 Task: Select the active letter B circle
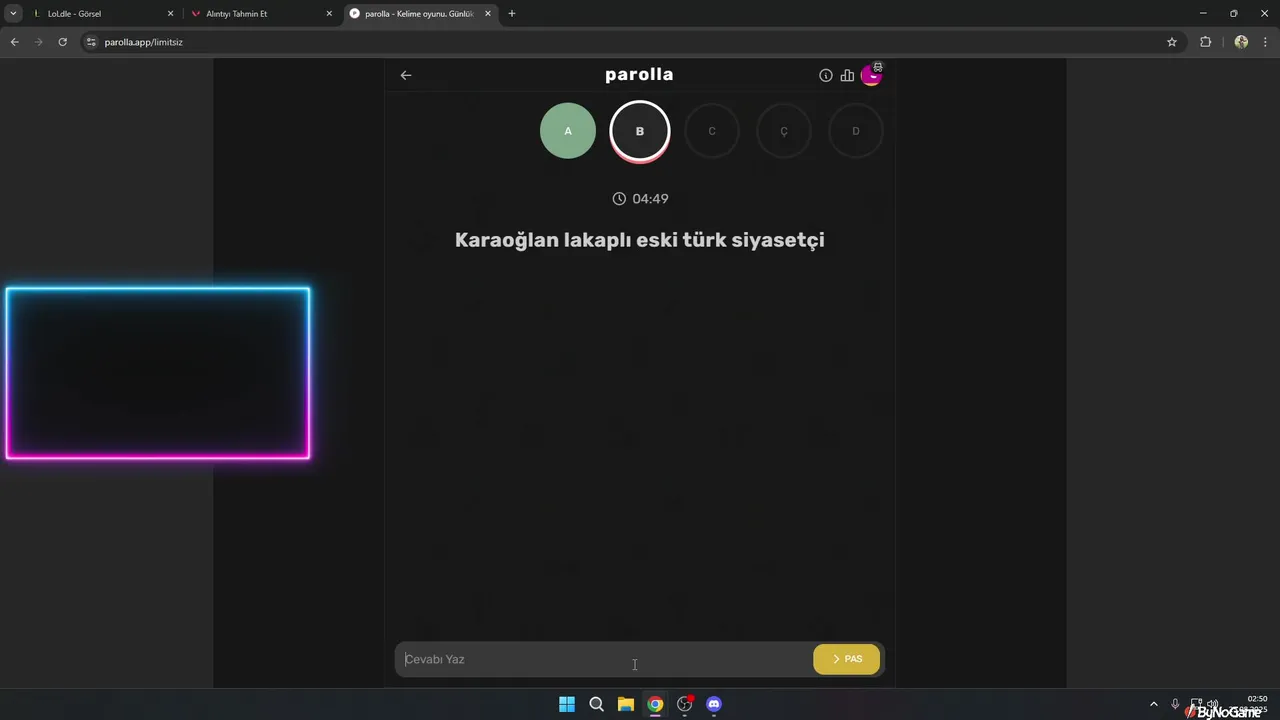click(x=640, y=131)
